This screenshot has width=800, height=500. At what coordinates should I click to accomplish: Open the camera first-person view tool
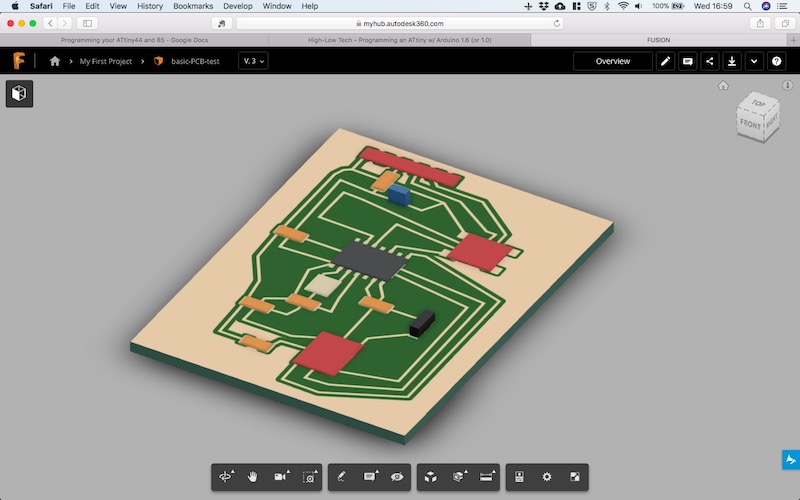(x=281, y=477)
